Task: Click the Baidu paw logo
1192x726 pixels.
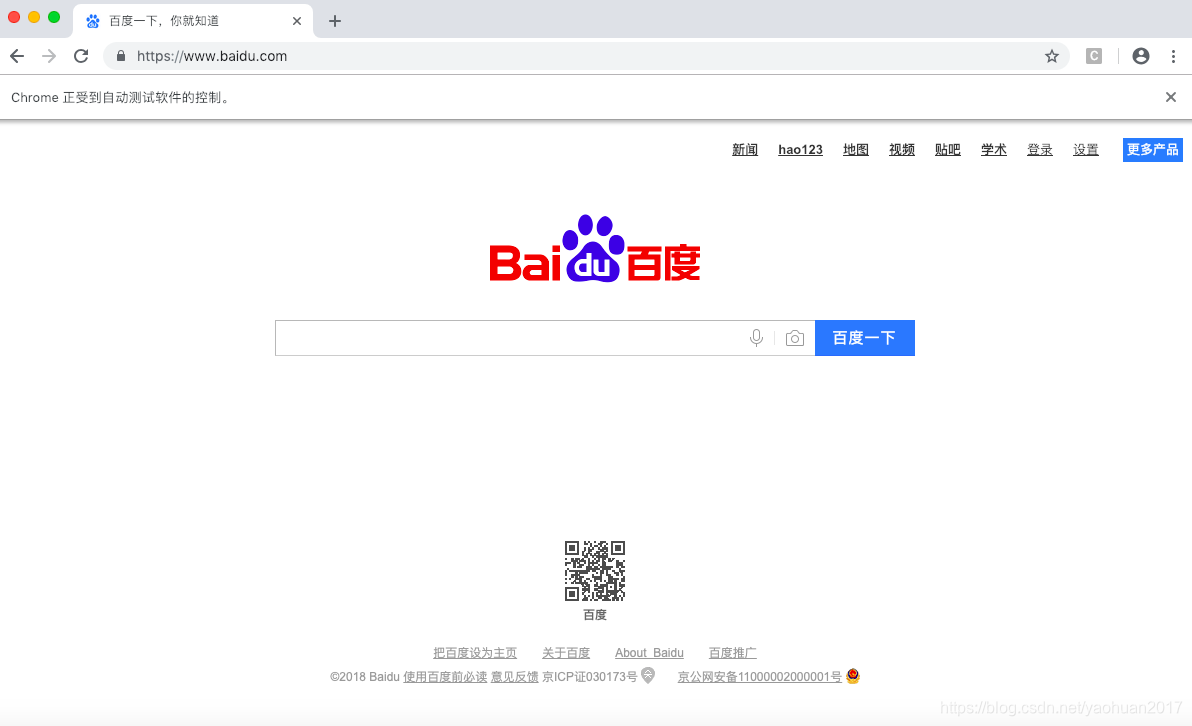Action: pos(594,249)
